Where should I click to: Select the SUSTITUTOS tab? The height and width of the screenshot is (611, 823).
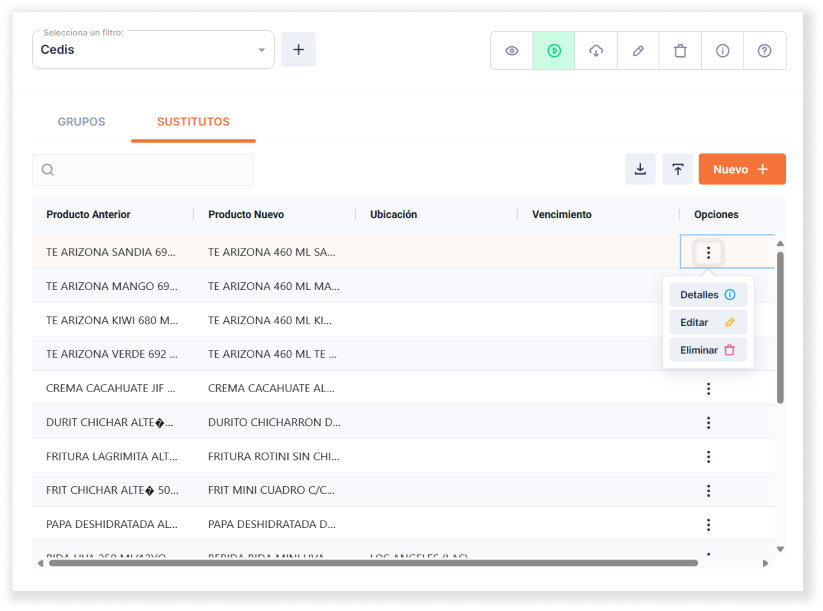tap(193, 122)
